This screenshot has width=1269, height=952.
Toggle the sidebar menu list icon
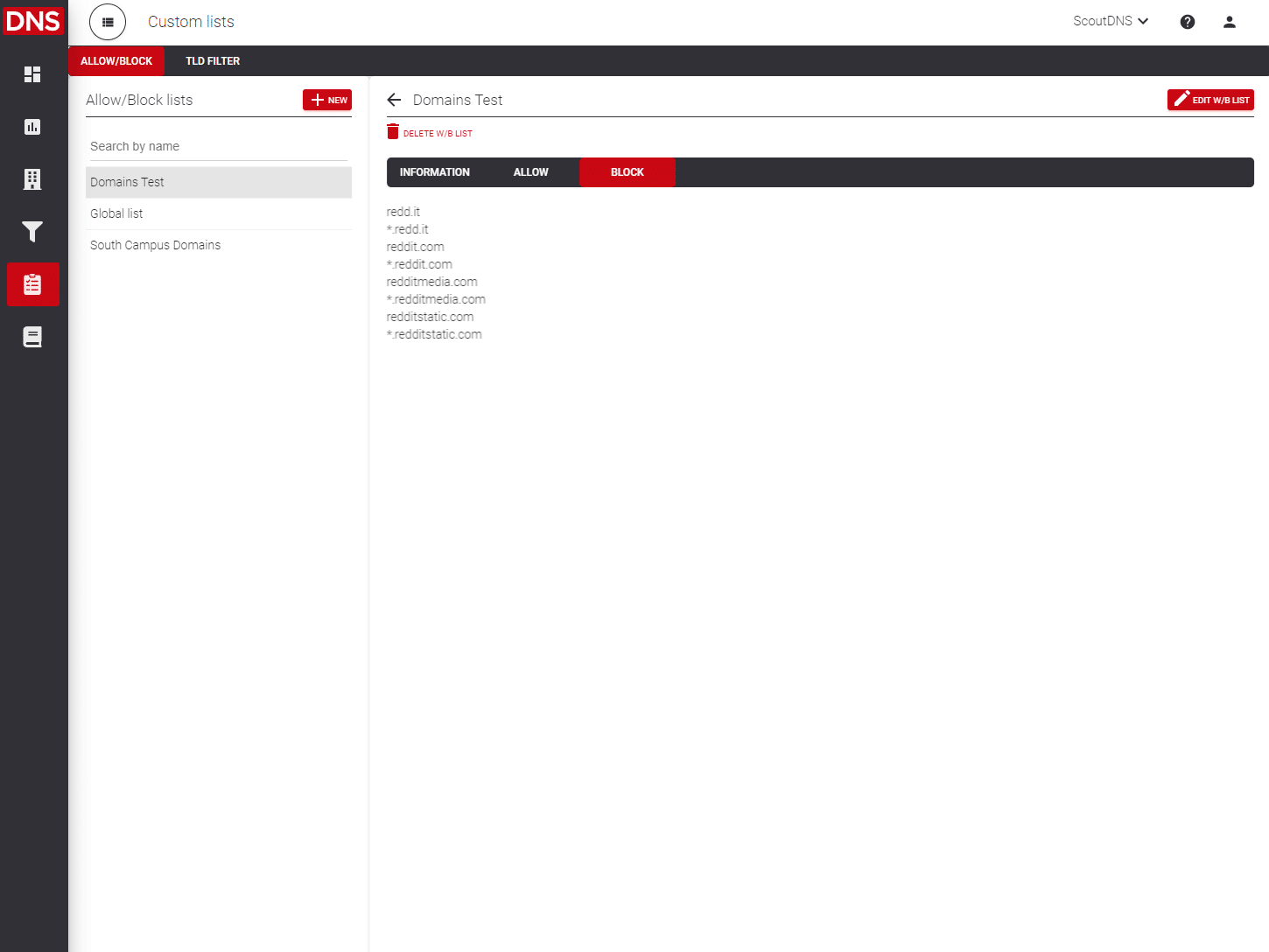click(x=108, y=22)
